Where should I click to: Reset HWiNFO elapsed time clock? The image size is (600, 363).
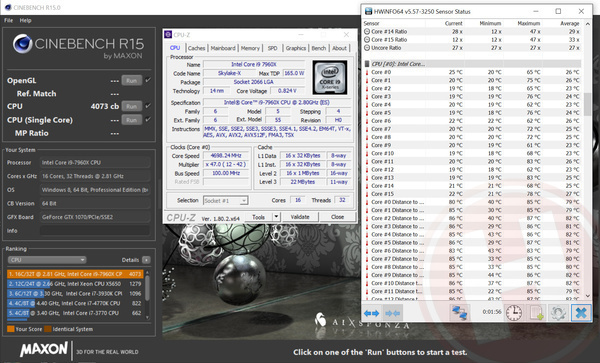514,313
